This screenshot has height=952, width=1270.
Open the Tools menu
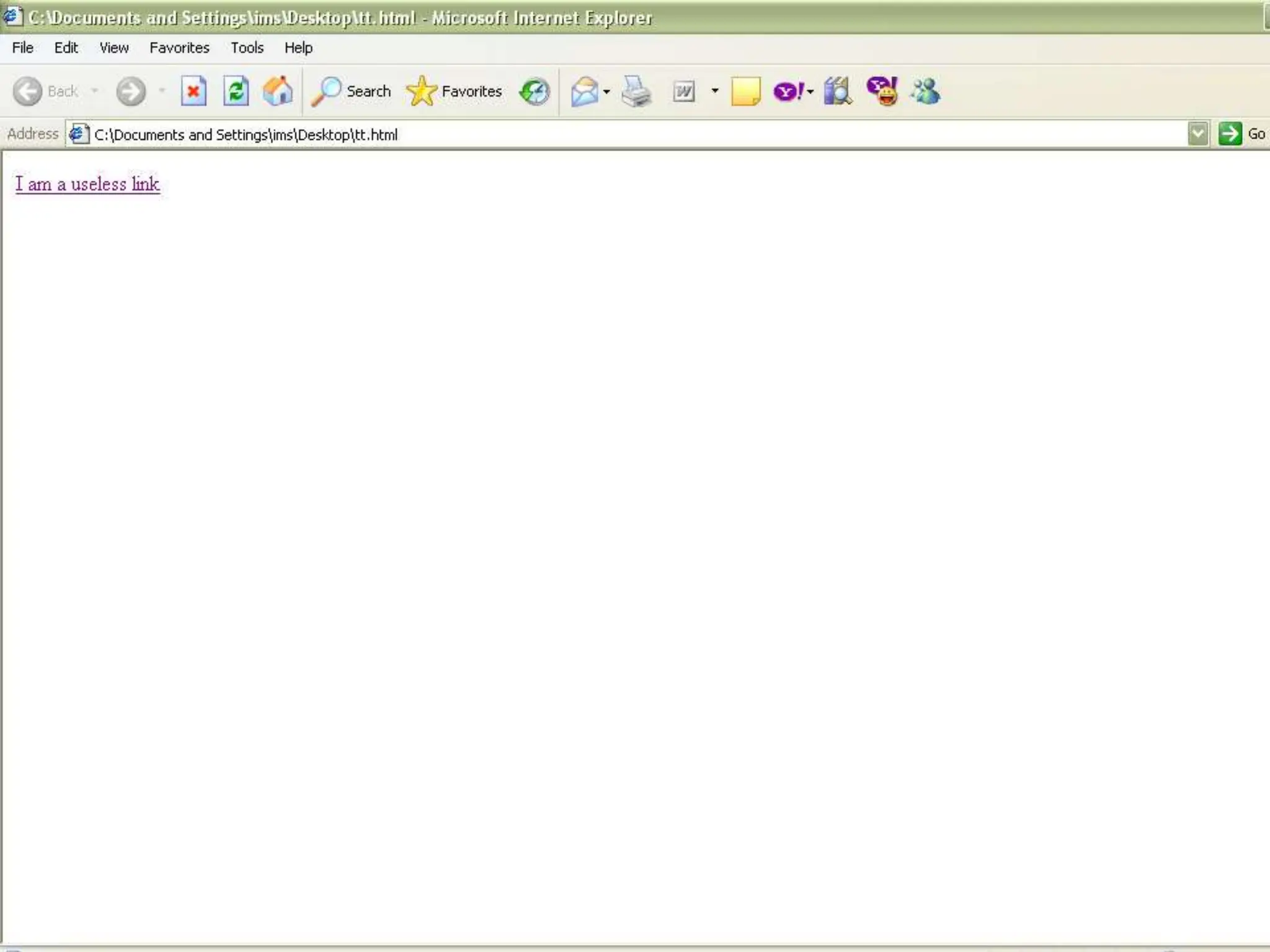point(247,48)
